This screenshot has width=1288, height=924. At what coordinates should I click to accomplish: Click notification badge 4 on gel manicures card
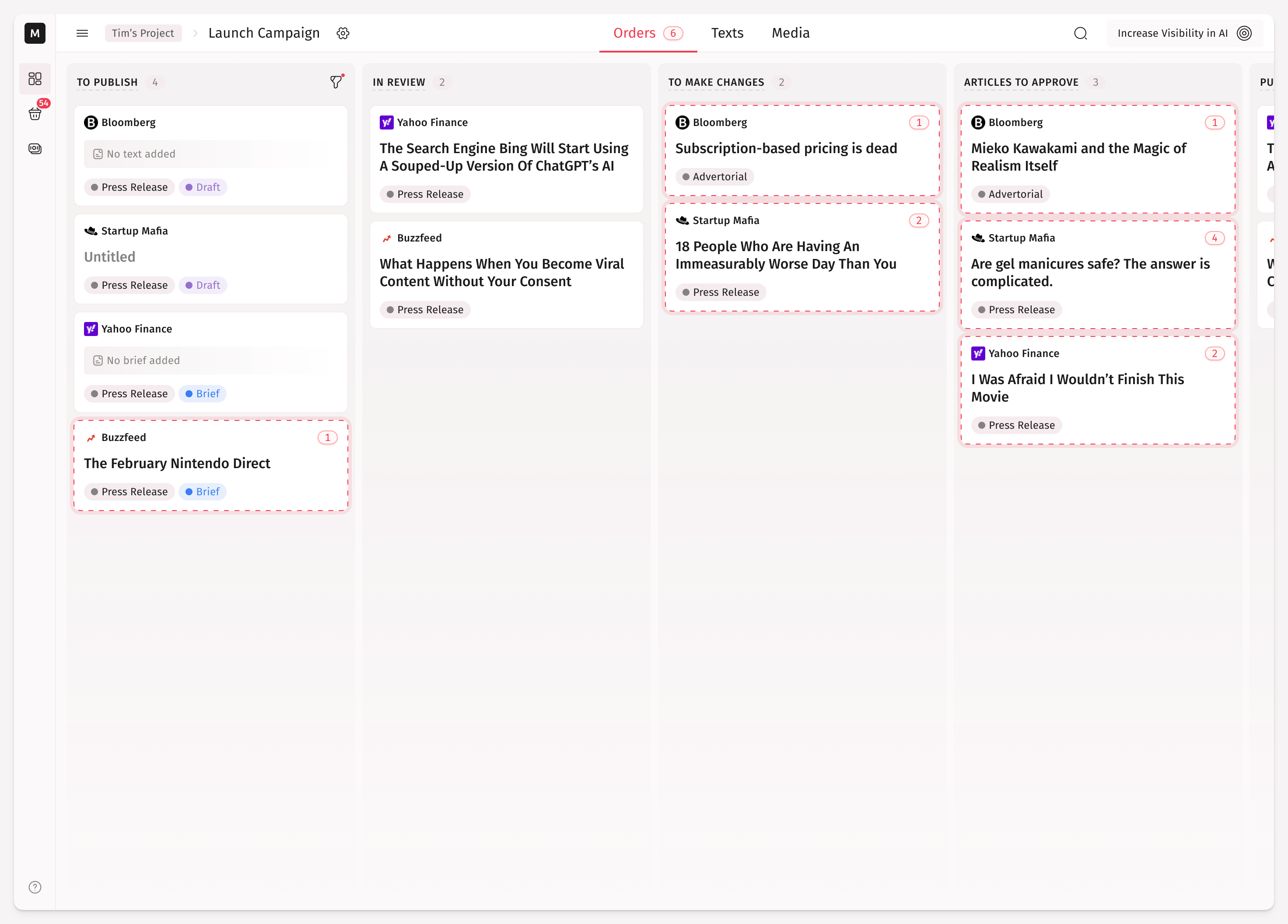[1214, 238]
